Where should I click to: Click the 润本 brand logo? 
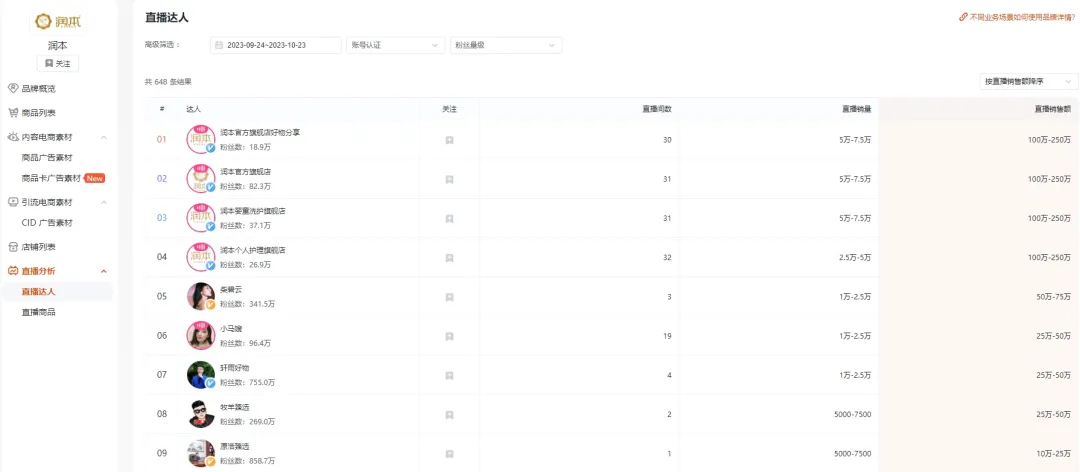pyautogui.click(x=58, y=21)
